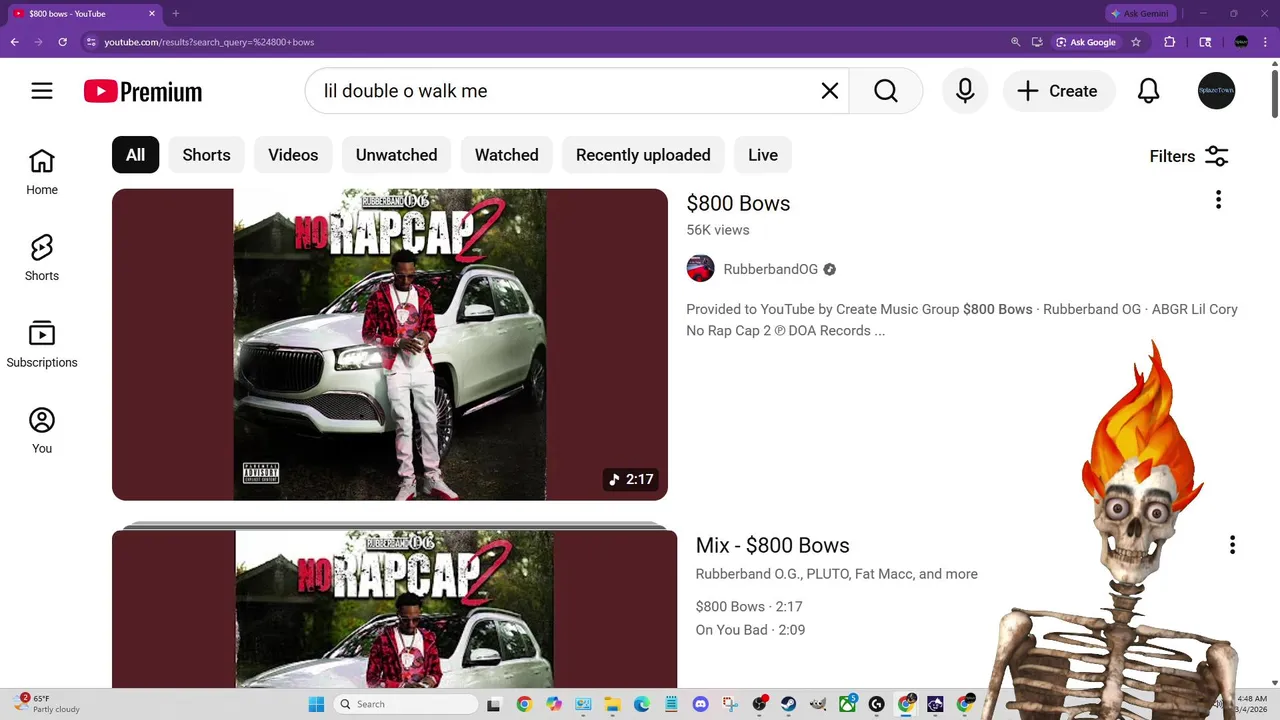Click the Create button
The image size is (1280, 720).
point(1059,91)
